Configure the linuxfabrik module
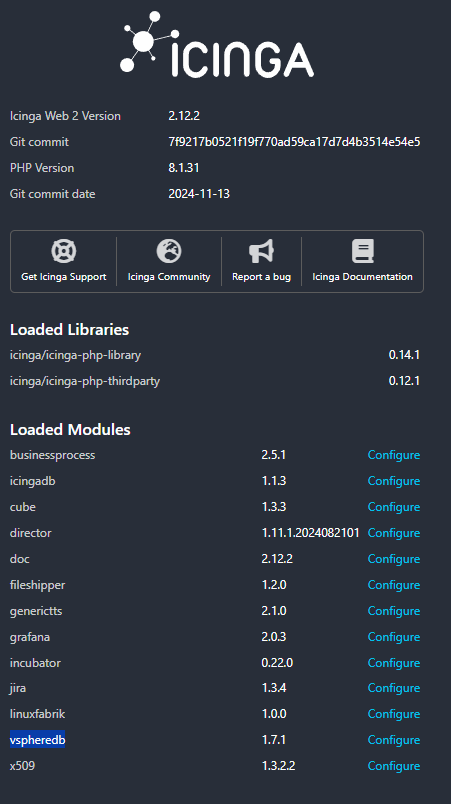 [x=394, y=714]
